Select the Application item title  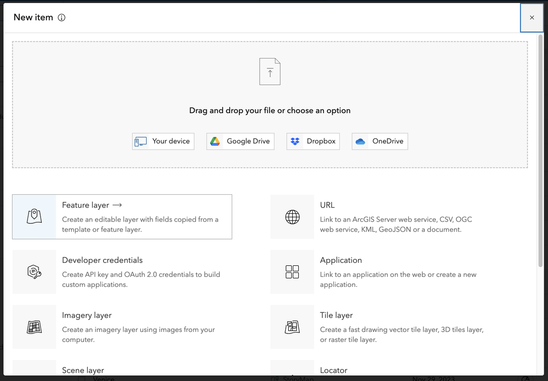pyautogui.click(x=341, y=260)
